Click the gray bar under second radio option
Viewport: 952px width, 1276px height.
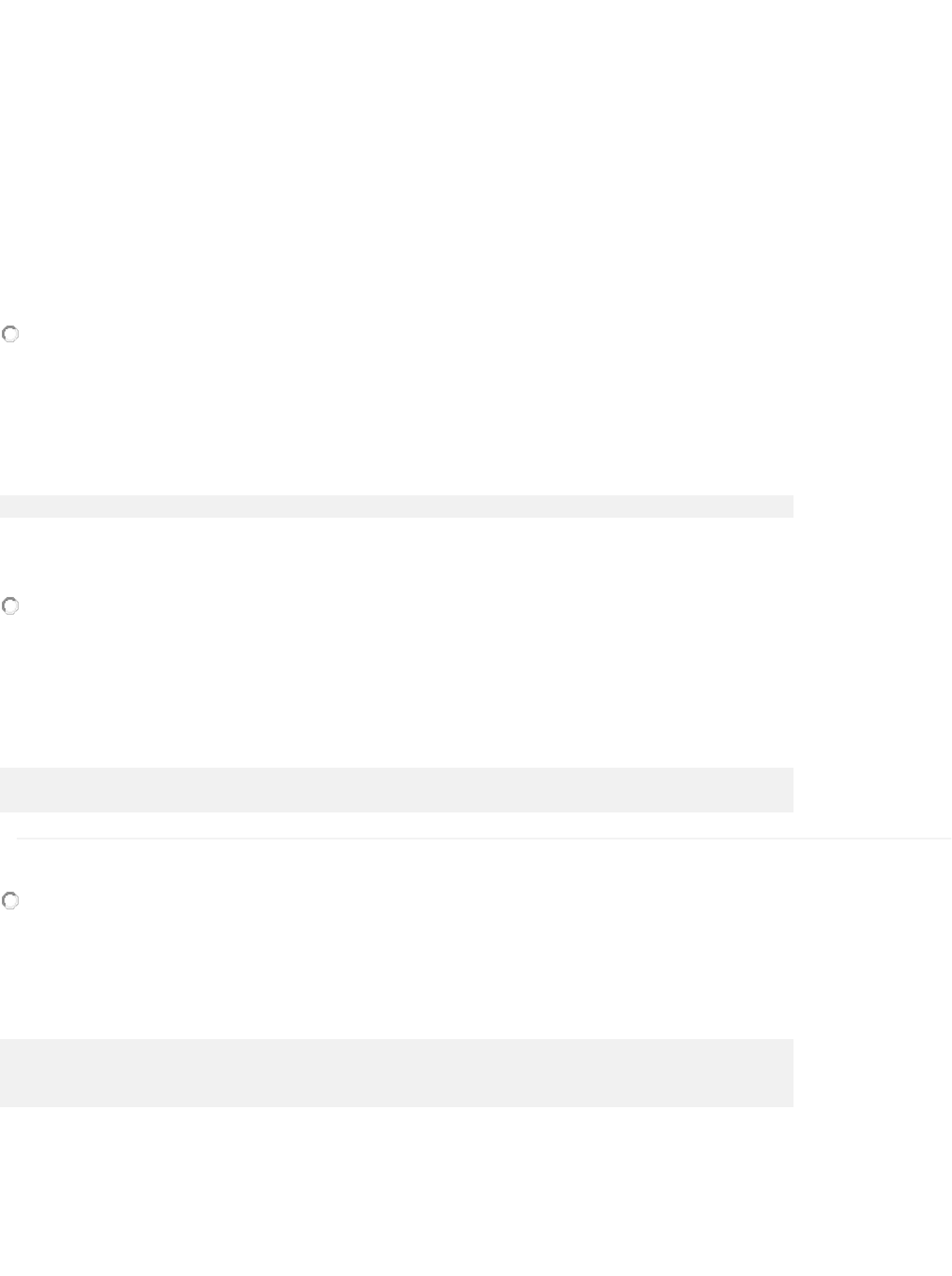point(396,789)
